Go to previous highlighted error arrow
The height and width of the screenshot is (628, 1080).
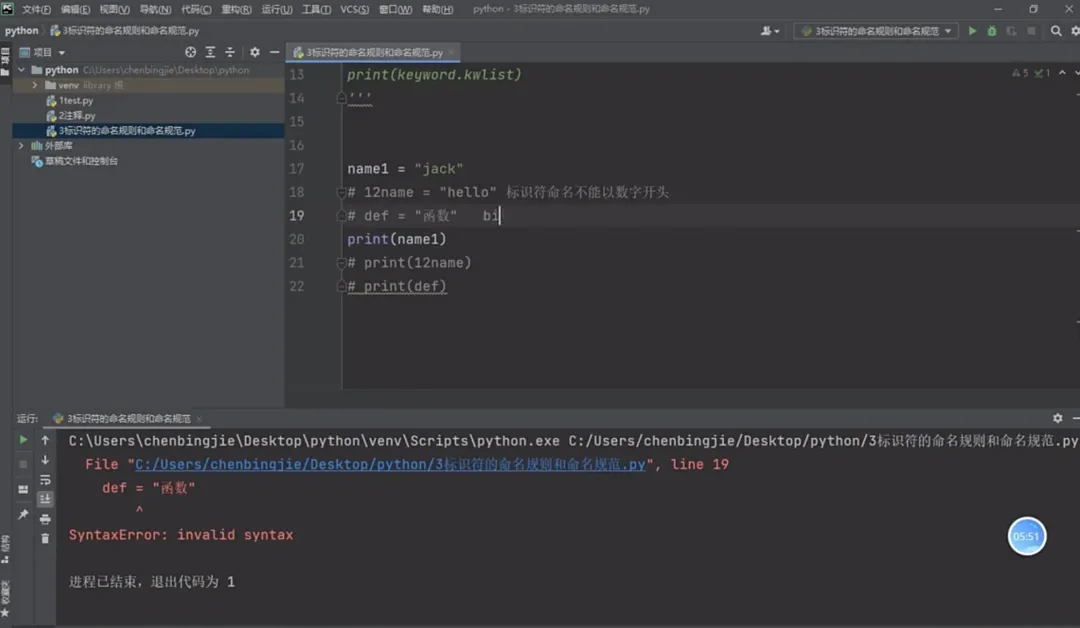[1062, 72]
